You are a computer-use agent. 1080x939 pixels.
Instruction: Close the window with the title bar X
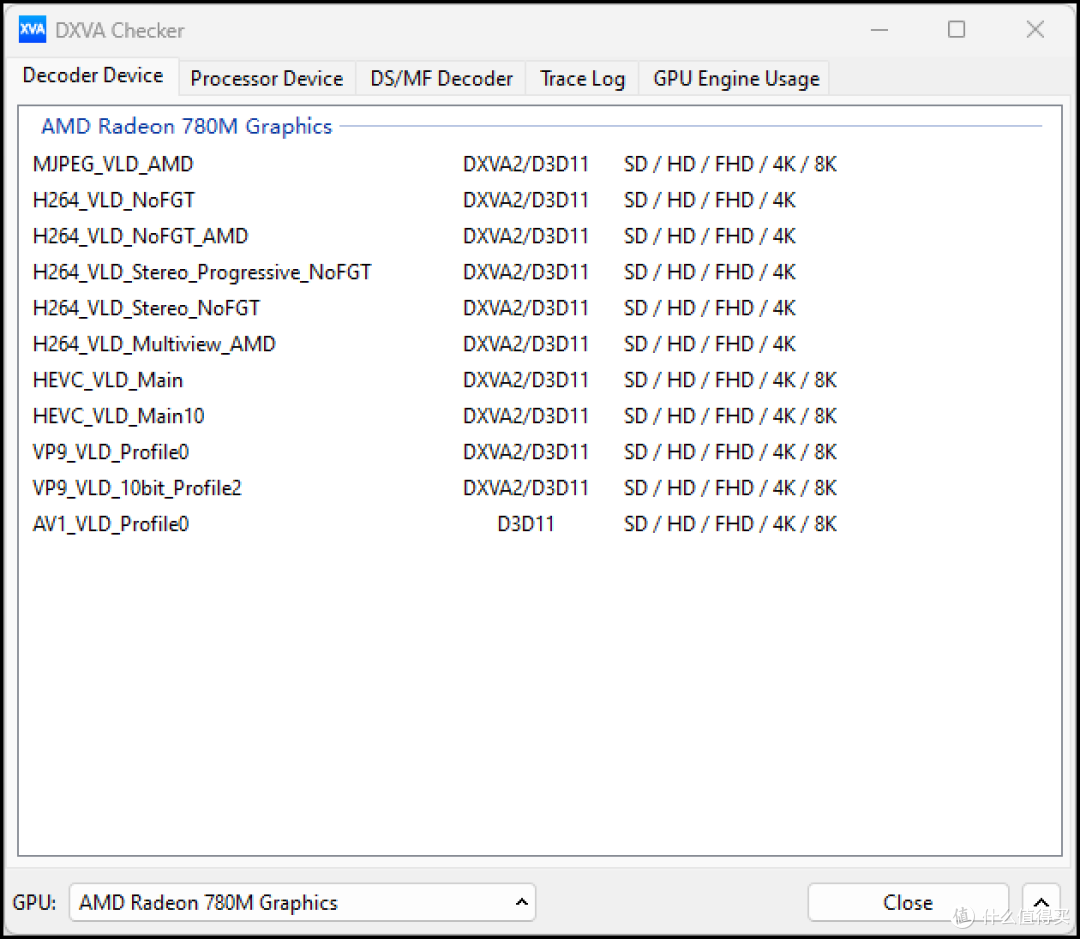point(1035,30)
